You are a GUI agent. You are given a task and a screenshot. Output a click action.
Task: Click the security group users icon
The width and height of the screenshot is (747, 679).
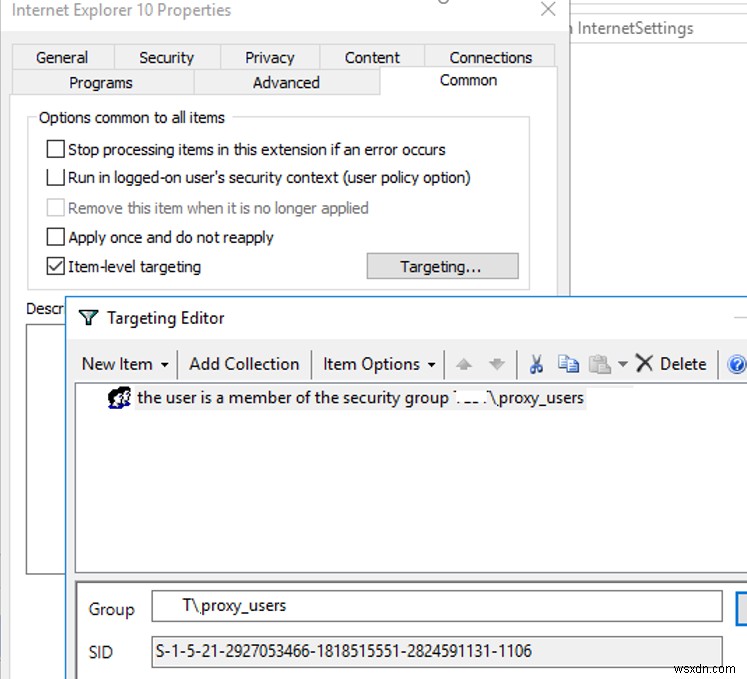119,398
